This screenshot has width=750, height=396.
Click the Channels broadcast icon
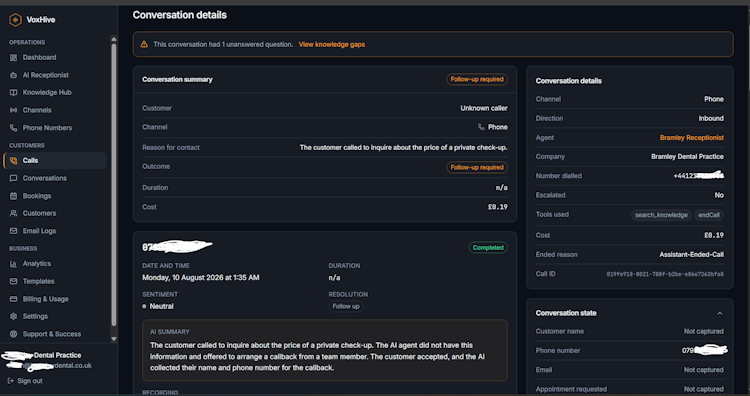click(13, 110)
